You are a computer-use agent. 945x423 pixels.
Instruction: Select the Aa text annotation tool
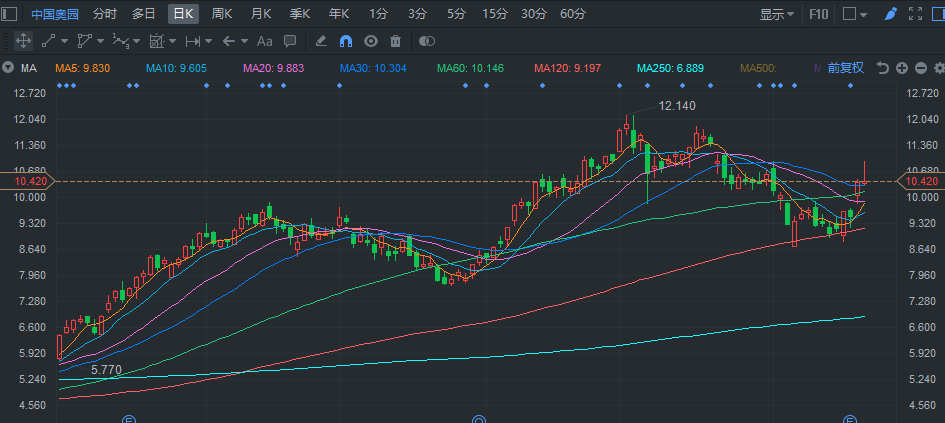coord(265,41)
